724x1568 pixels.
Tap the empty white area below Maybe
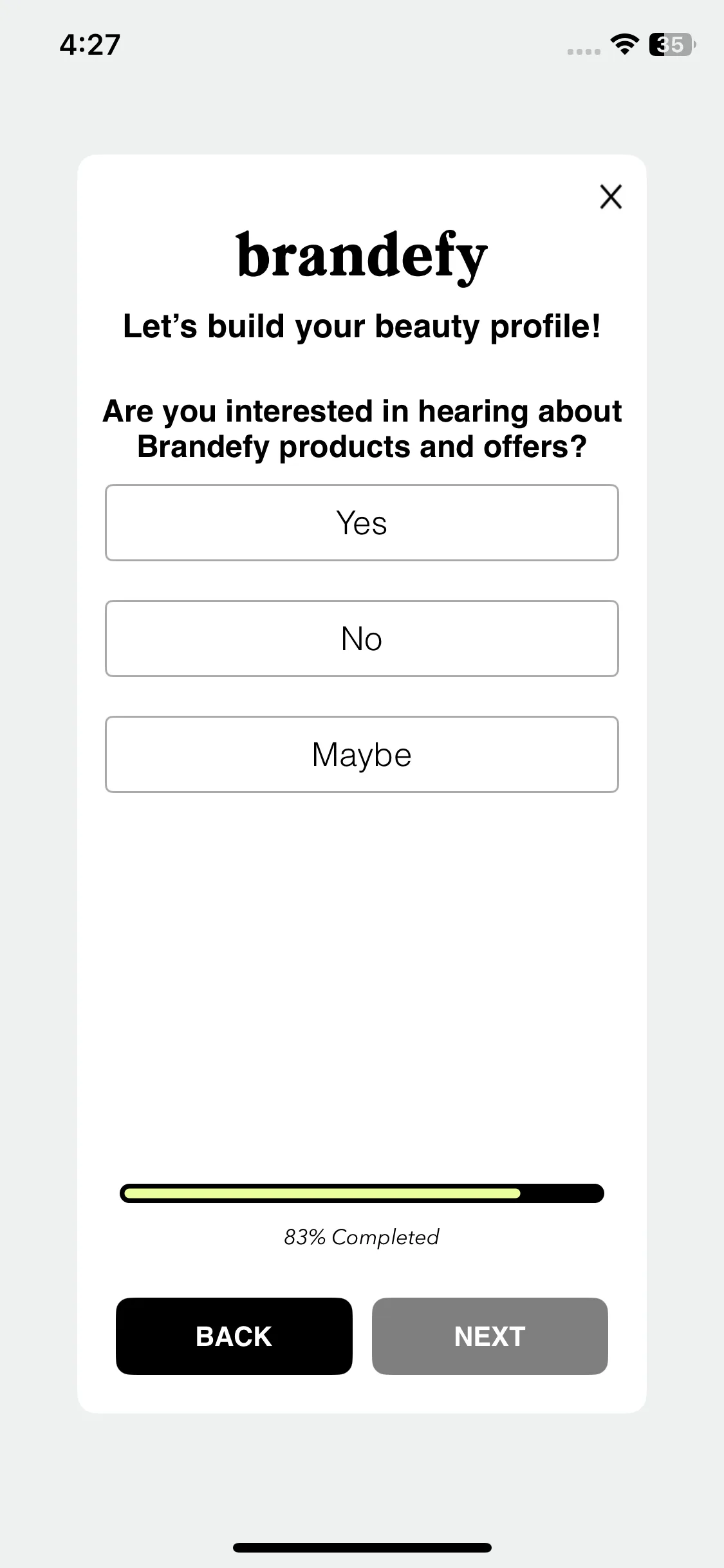pyautogui.click(x=362, y=985)
